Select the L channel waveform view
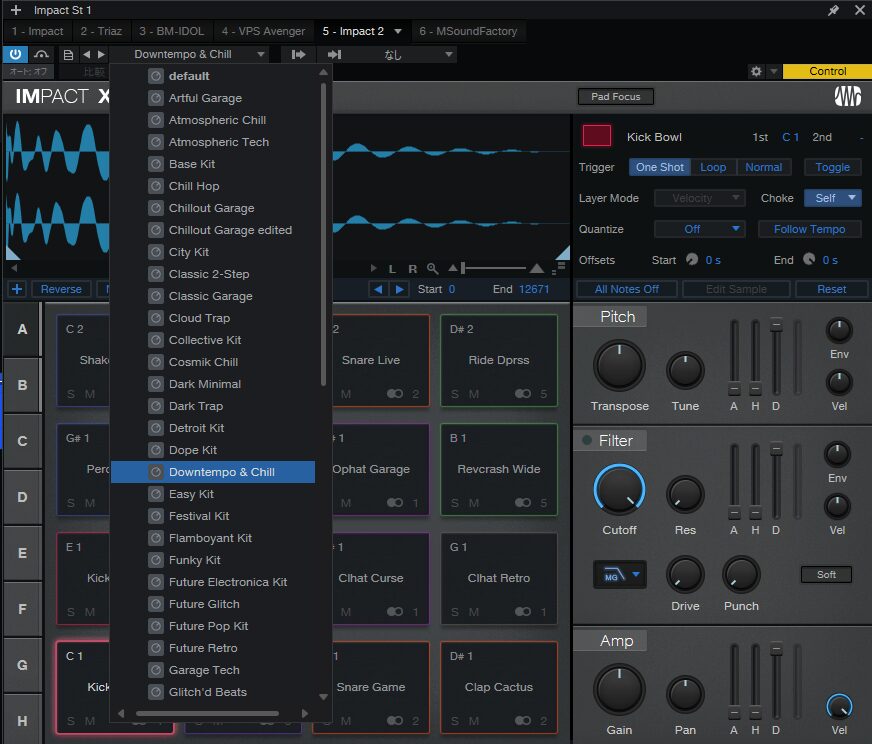 pyautogui.click(x=392, y=269)
